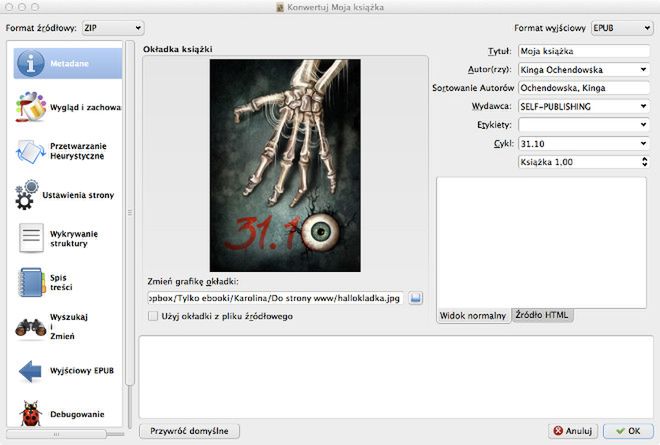Open Ustawienia strony gears icon
Screen dimensions: 660x445
pyautogui.click(x=27, y=195)
